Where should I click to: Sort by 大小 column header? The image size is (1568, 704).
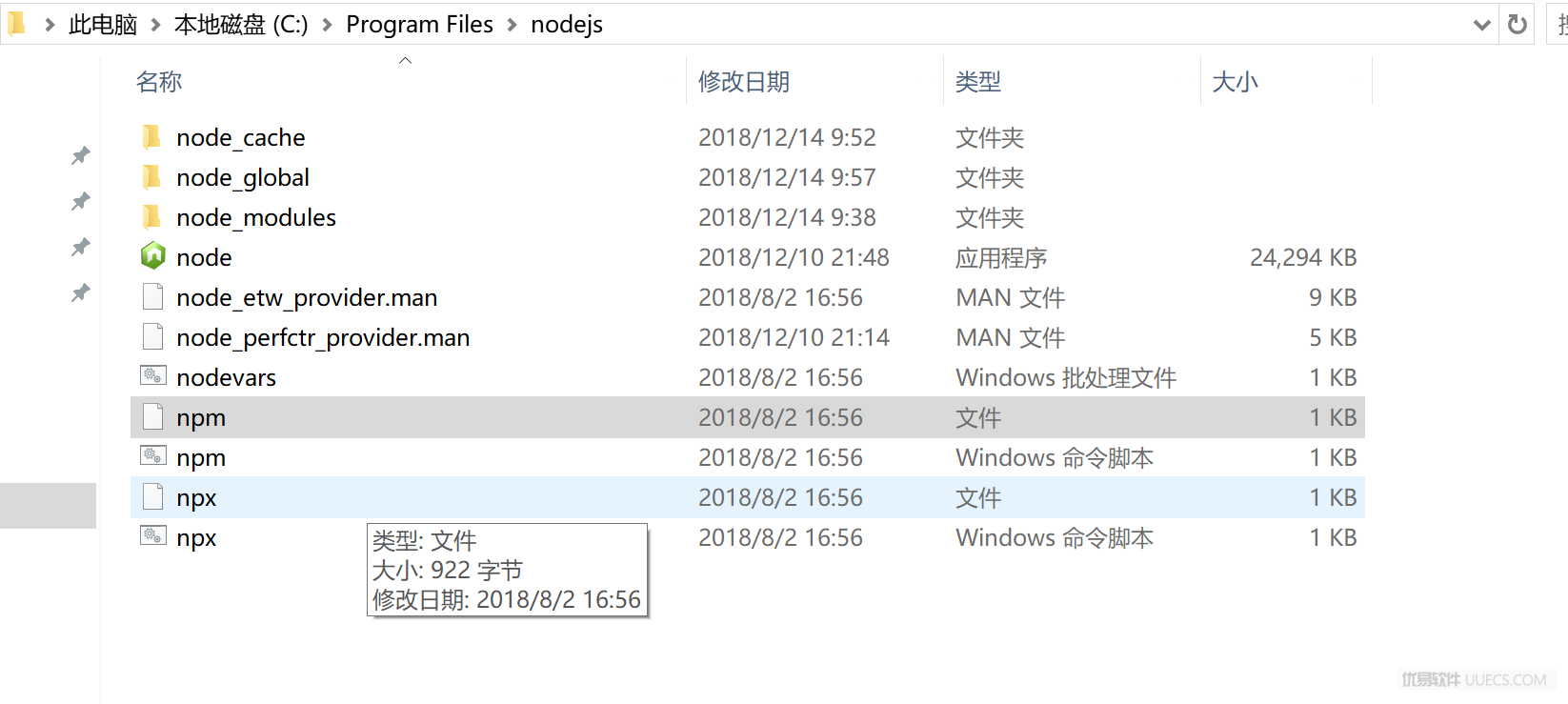tap(1236, 82)
